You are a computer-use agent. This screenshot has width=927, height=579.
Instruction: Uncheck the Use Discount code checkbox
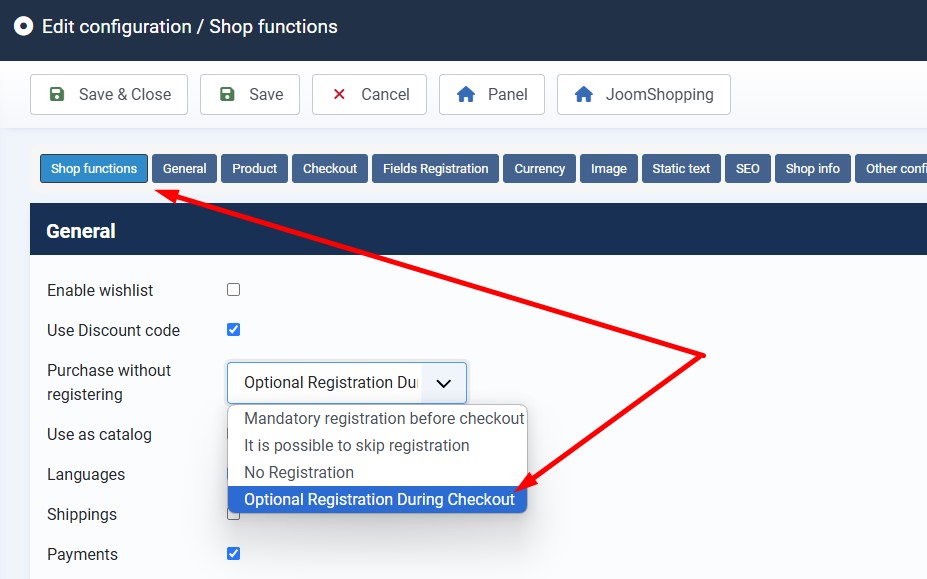[233, 330]
